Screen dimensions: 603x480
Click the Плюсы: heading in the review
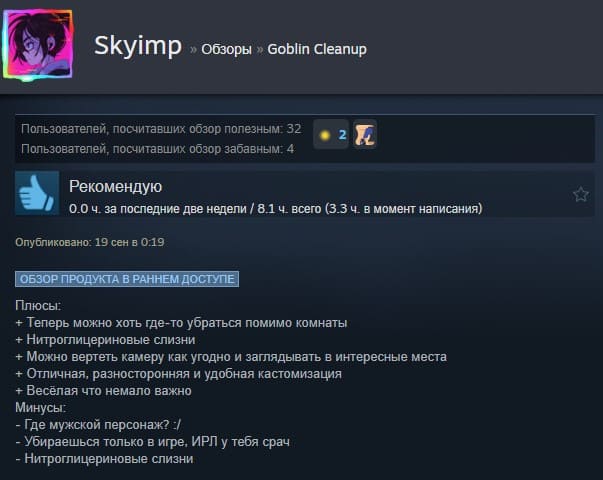38,305
